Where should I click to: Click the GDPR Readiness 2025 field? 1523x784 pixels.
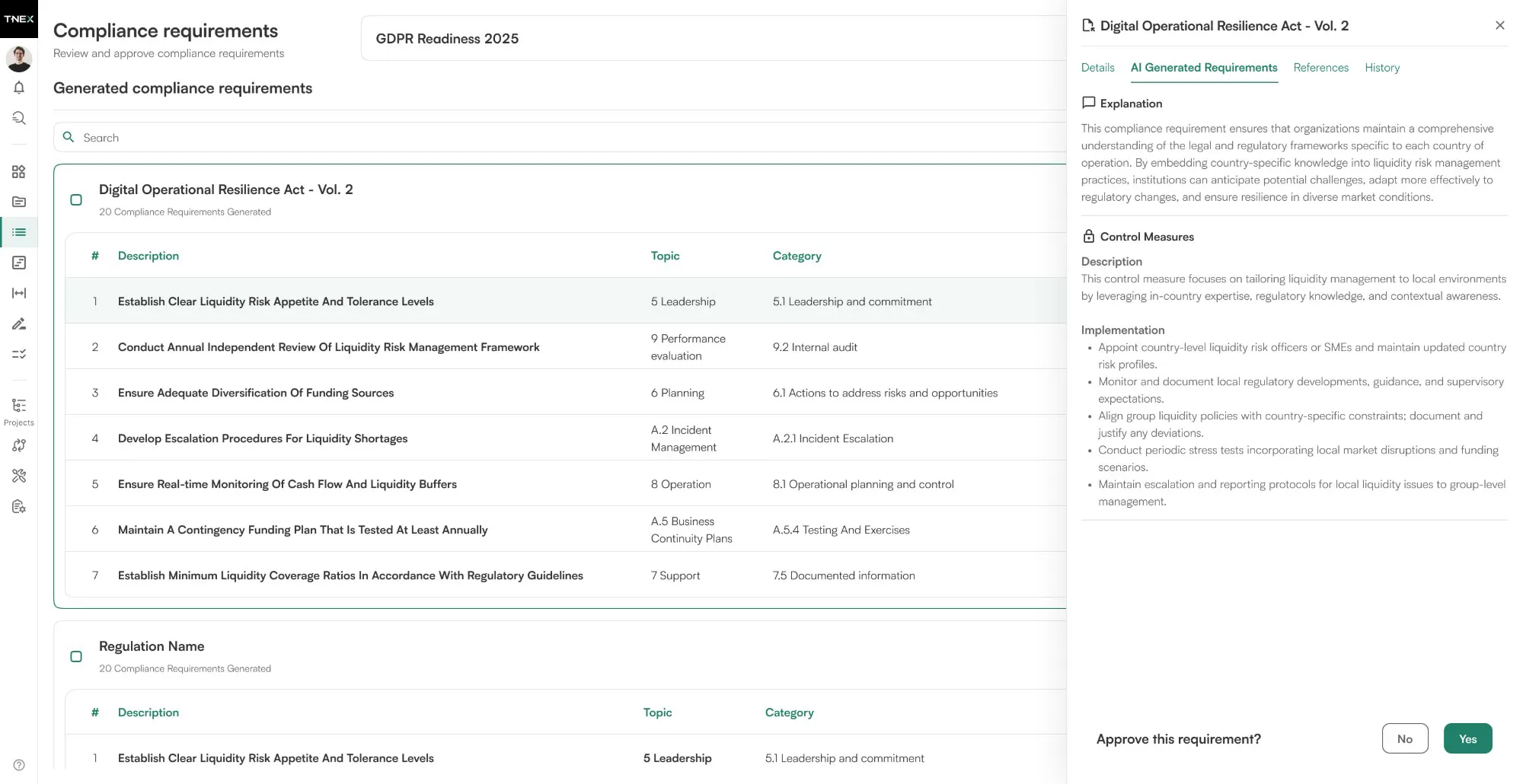[714, 38]
